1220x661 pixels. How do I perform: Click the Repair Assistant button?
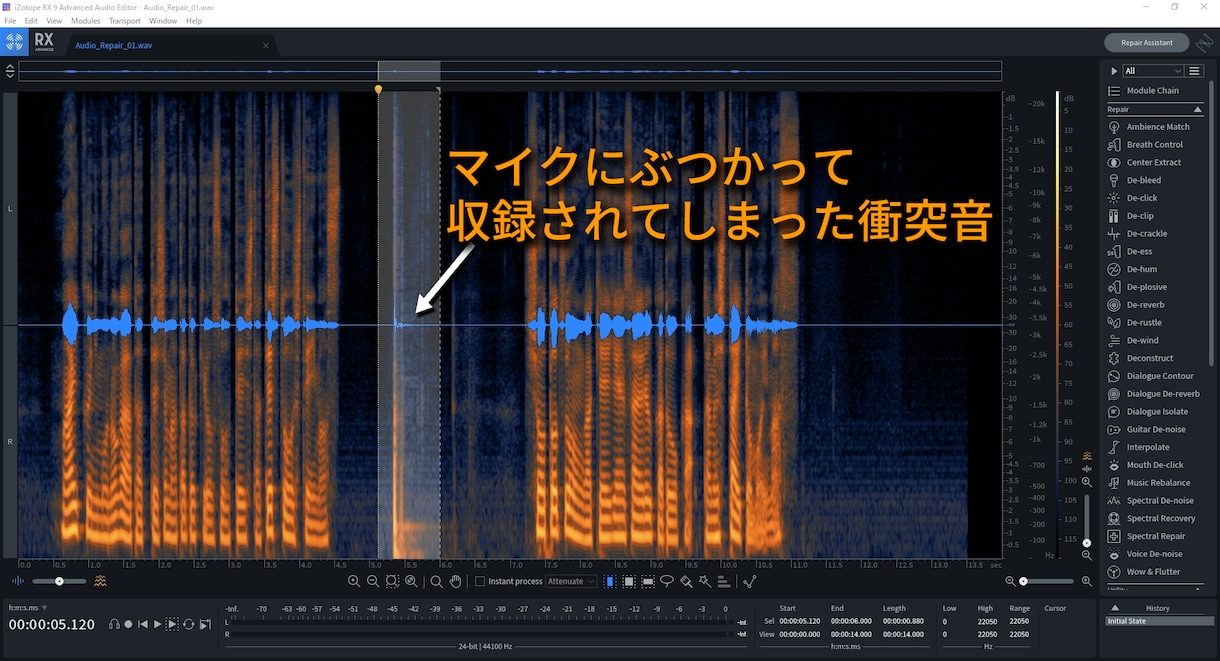[x=1146, y=43]
